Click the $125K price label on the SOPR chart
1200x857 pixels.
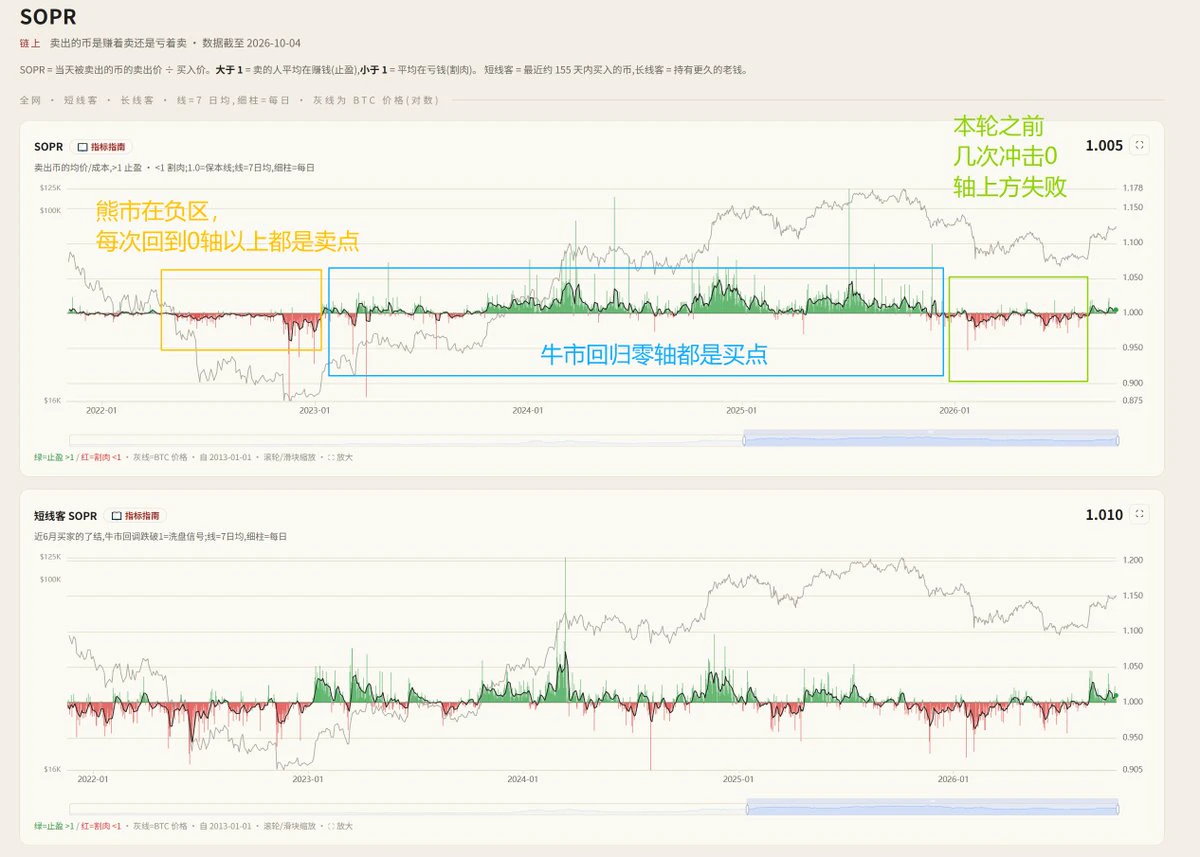point(51,188)
